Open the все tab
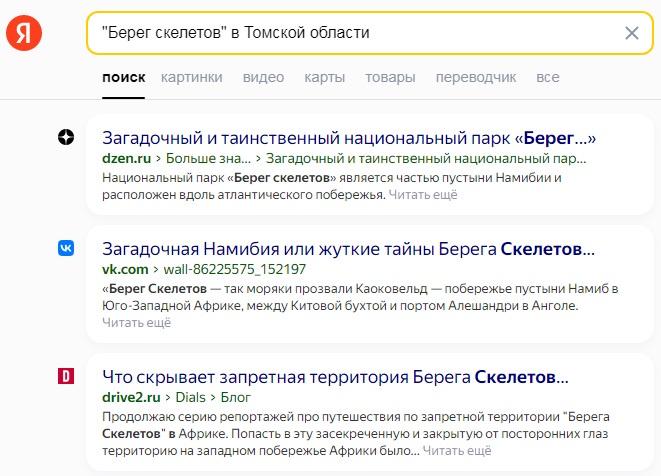661x476 pixels. click(548, 77)
